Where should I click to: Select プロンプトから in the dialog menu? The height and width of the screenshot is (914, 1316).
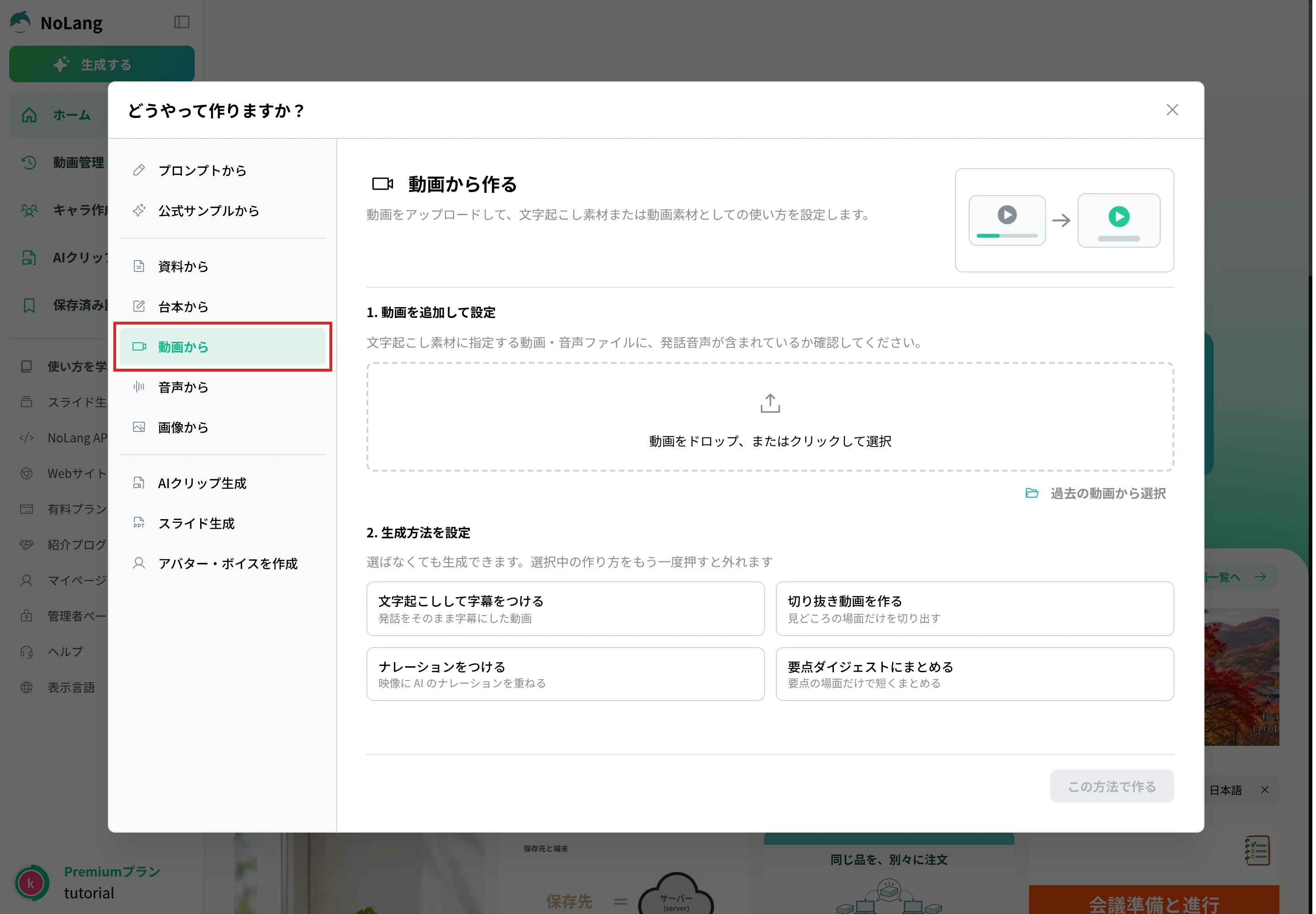tap(222, 170)
